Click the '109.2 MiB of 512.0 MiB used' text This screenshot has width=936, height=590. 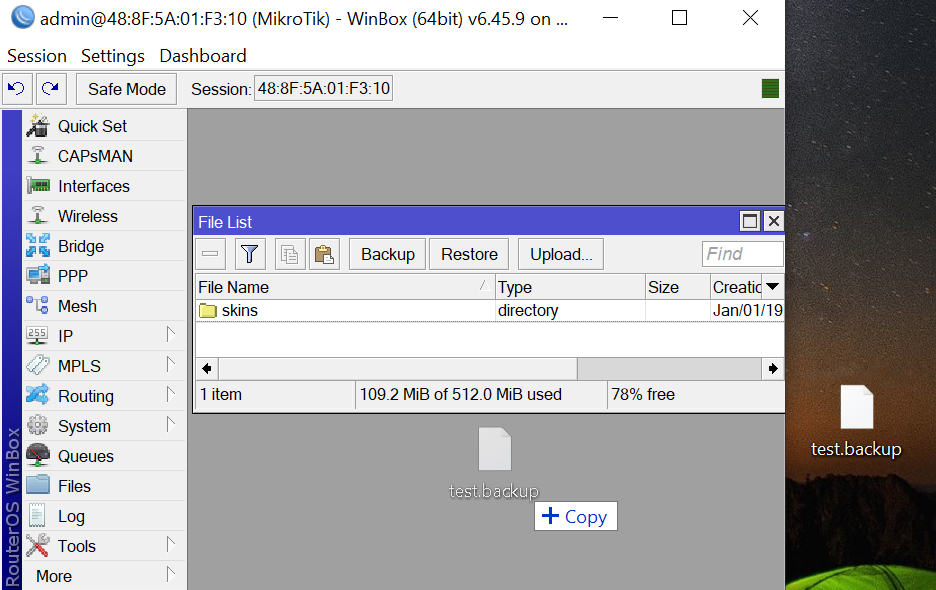461,394
